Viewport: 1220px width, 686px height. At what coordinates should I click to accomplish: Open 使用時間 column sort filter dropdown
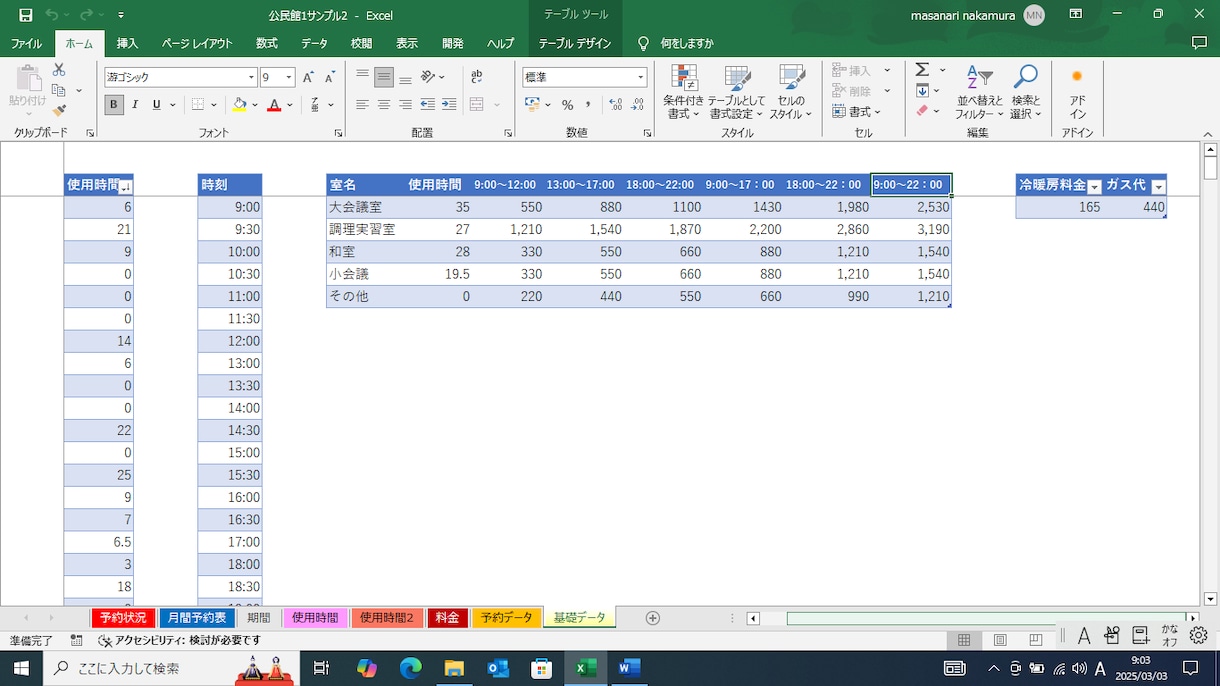tap(125, 187)
